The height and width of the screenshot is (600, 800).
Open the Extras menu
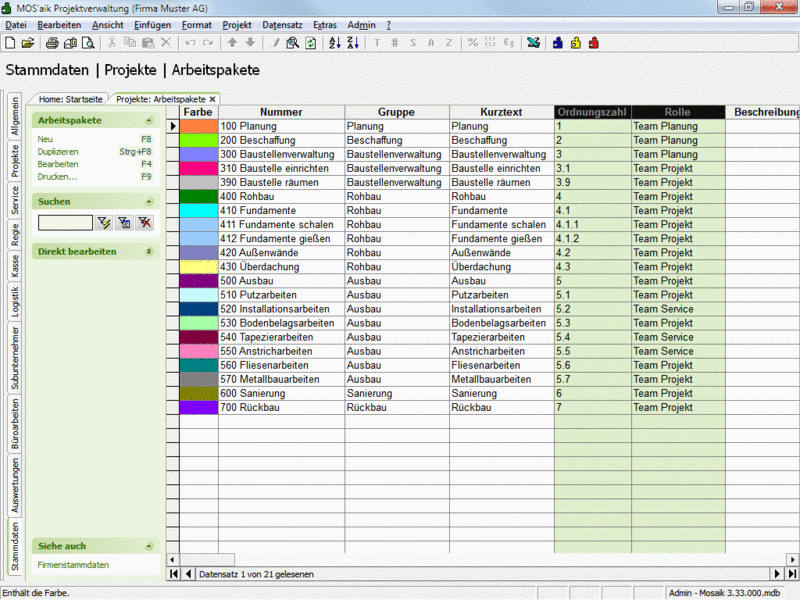[x=324, y=25]
